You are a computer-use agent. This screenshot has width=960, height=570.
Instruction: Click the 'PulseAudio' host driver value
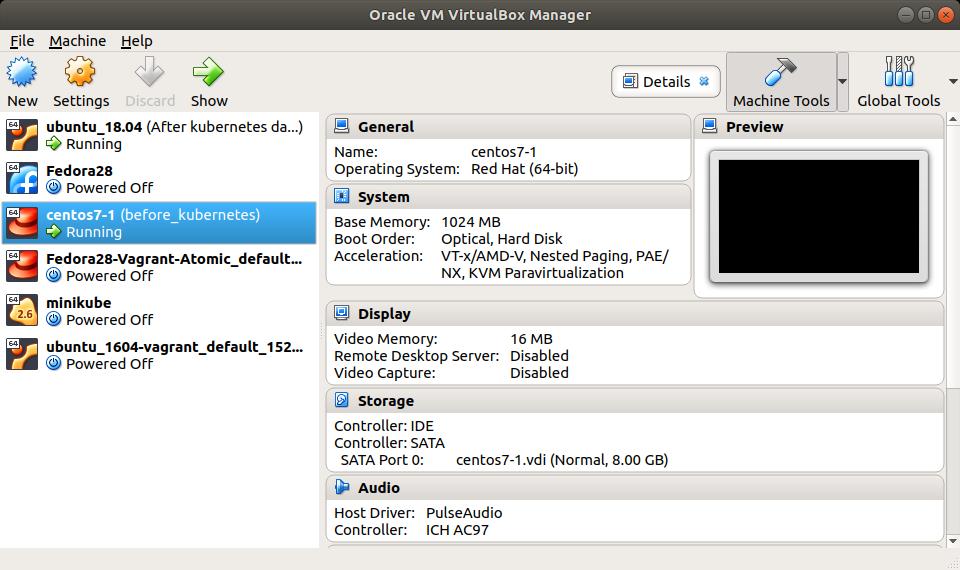pos(464,512)
